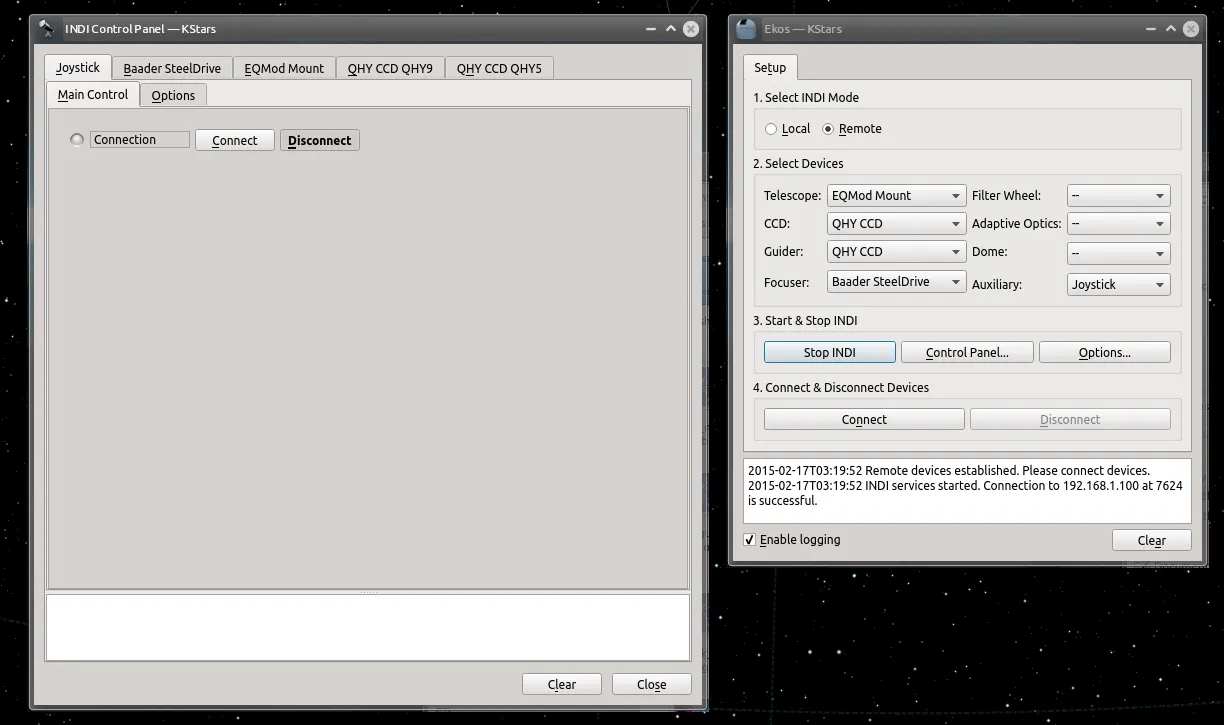This screenshot has height=725, width=1224.
Task: Click the Connection status indicator light
Action: click(x=77, y=140)
